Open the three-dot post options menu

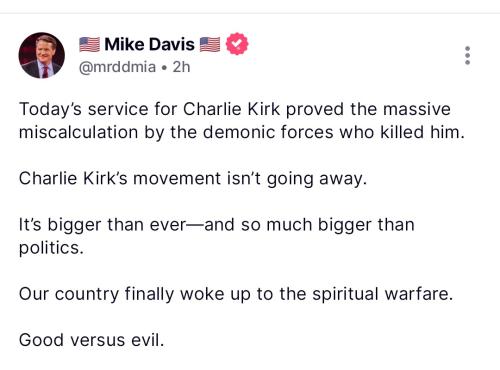point(467,55)
